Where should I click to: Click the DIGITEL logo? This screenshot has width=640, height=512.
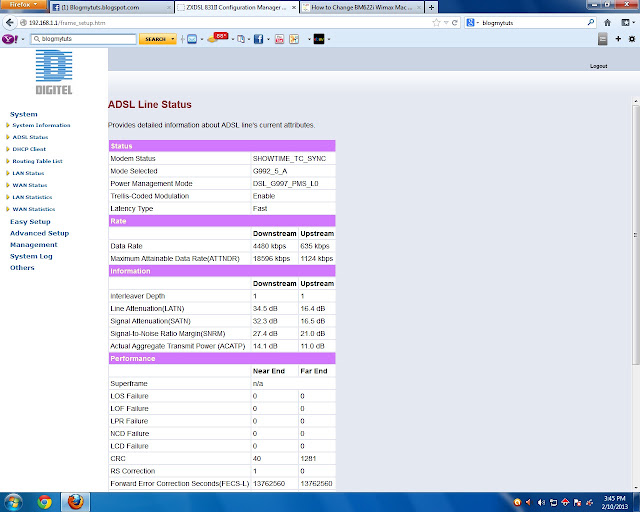coord(54,73)
